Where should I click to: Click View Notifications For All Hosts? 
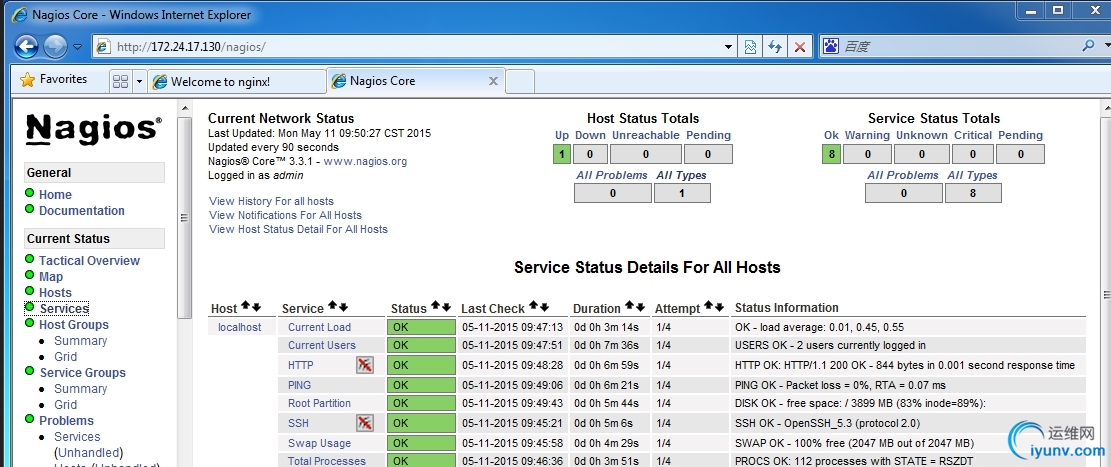pos(285,215)
